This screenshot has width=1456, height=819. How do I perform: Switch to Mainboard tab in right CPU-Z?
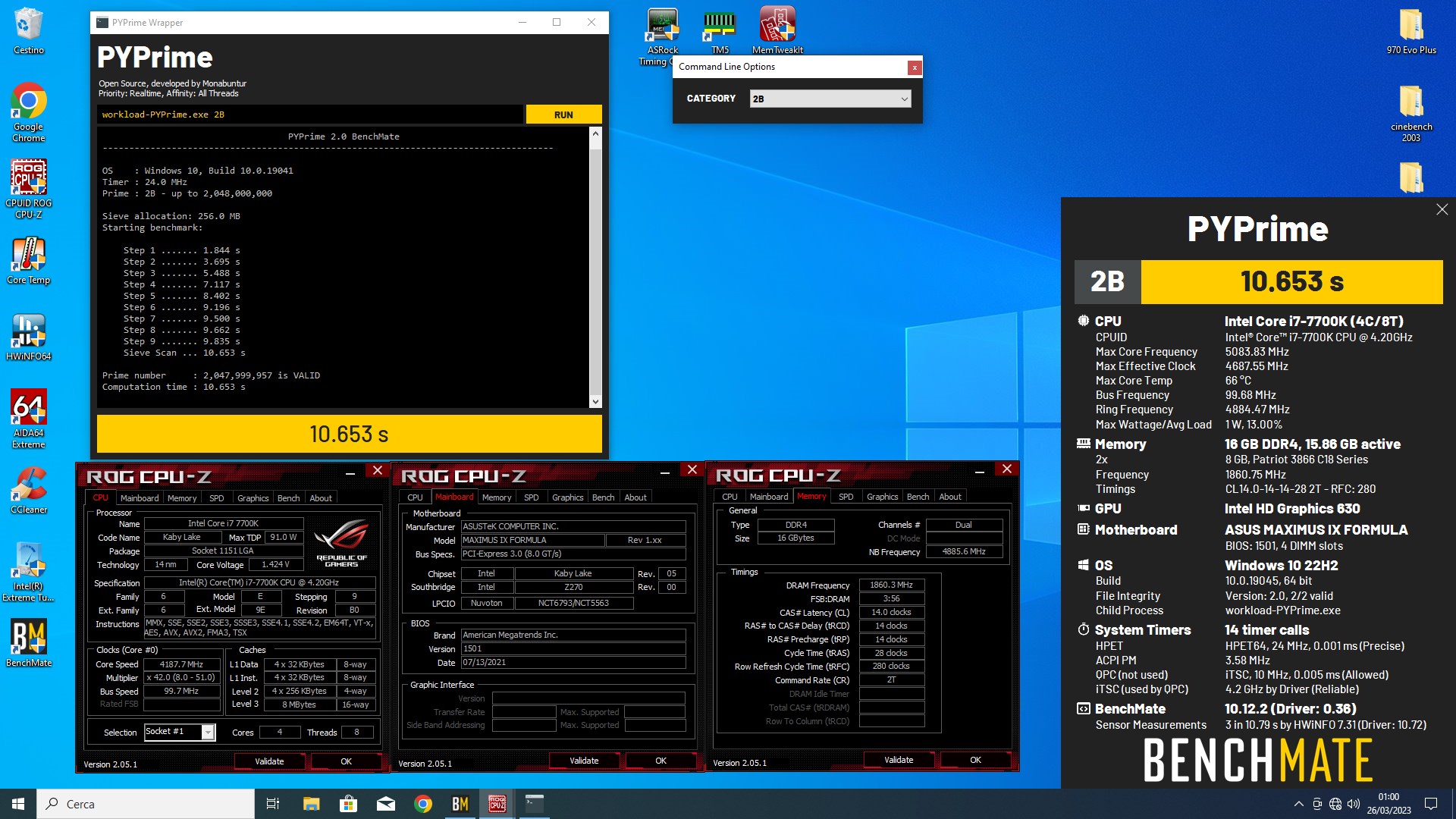(769, 497)
